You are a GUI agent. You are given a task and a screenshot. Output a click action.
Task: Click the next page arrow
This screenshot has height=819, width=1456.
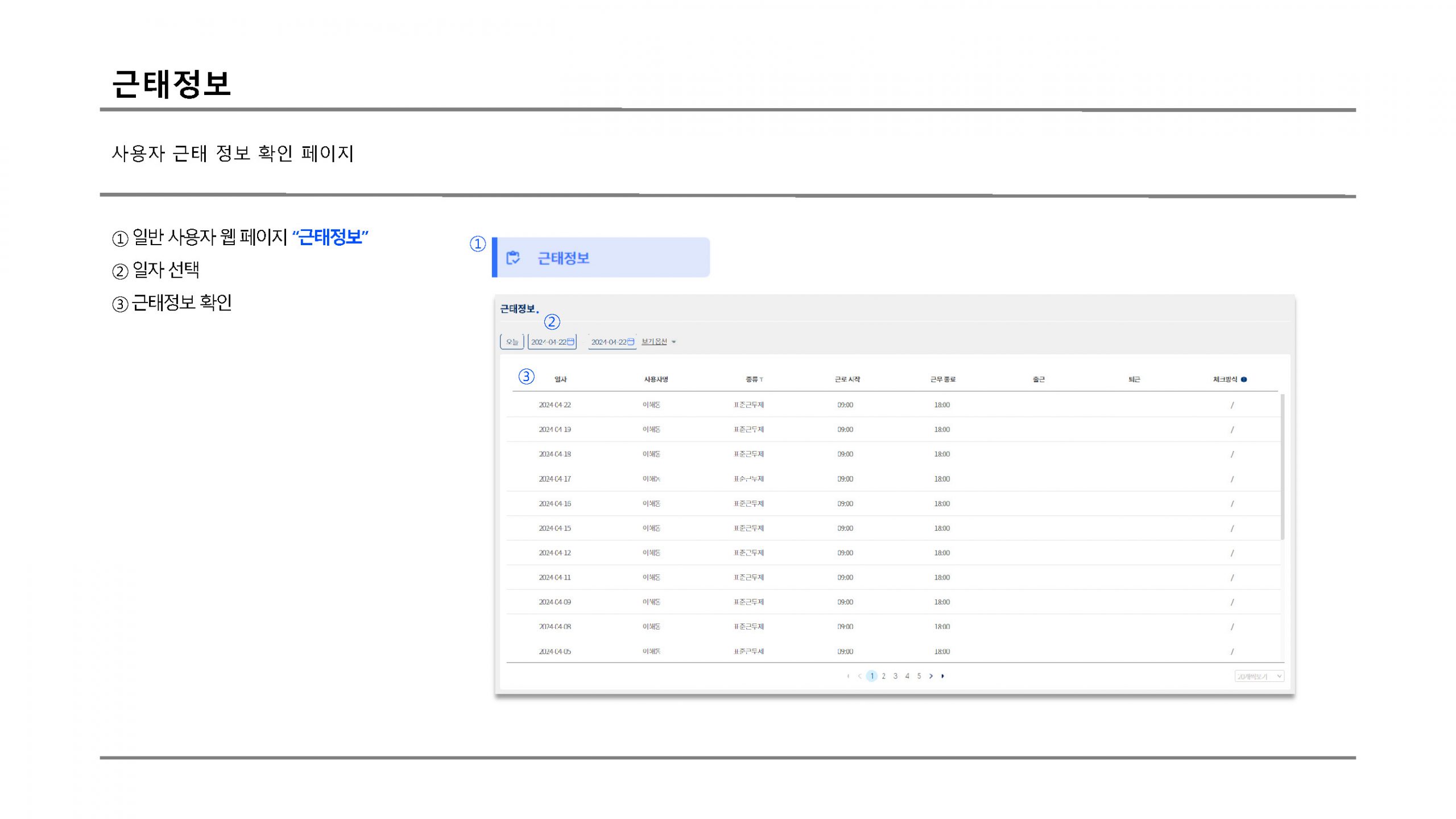tap(931, 676)
